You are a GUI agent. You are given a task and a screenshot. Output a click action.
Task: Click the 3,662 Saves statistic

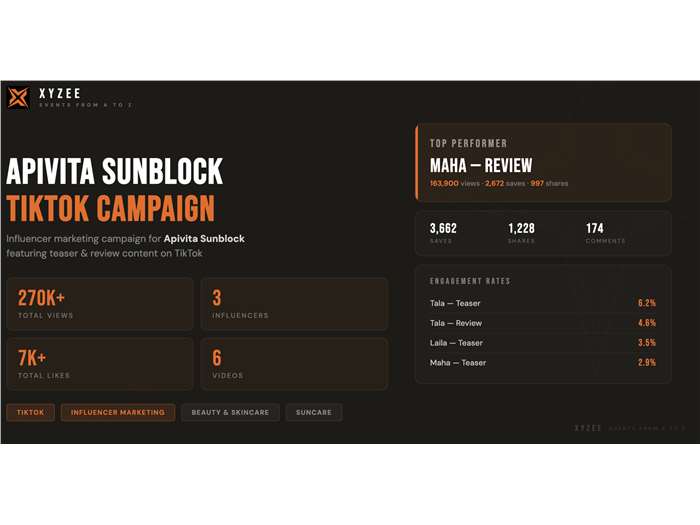coord(443,233)
